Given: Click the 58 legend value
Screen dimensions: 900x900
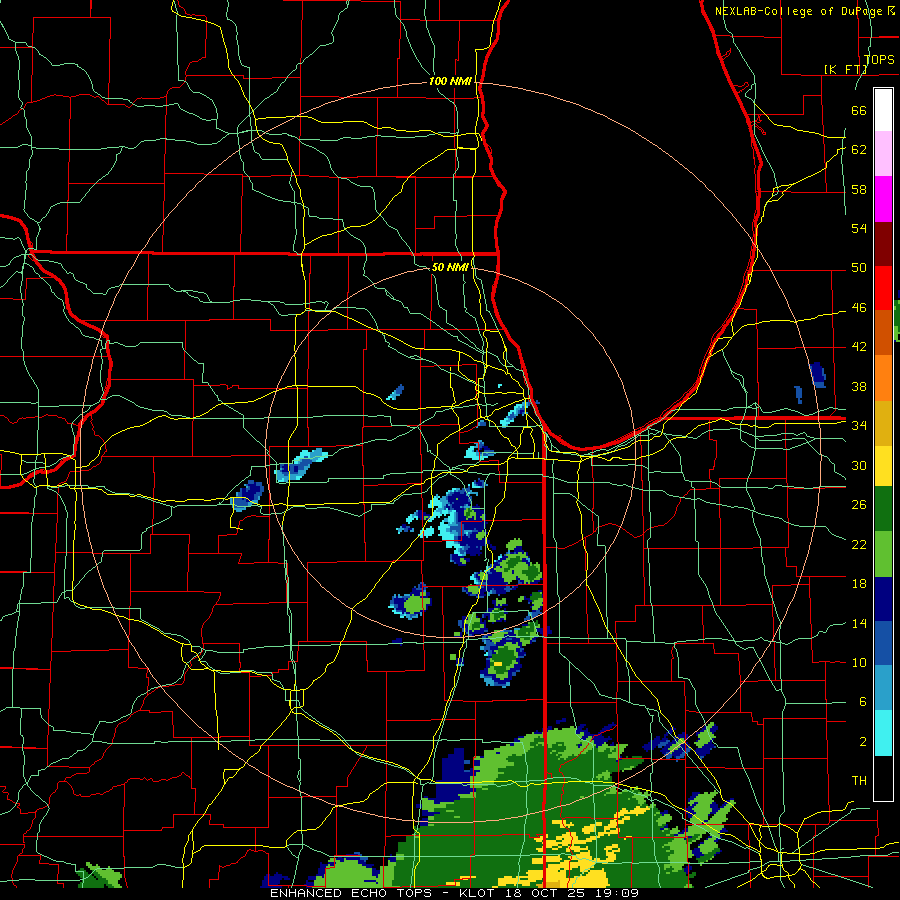Looking at the screenshot, I should pyautogui.click(x=859, y=189).
